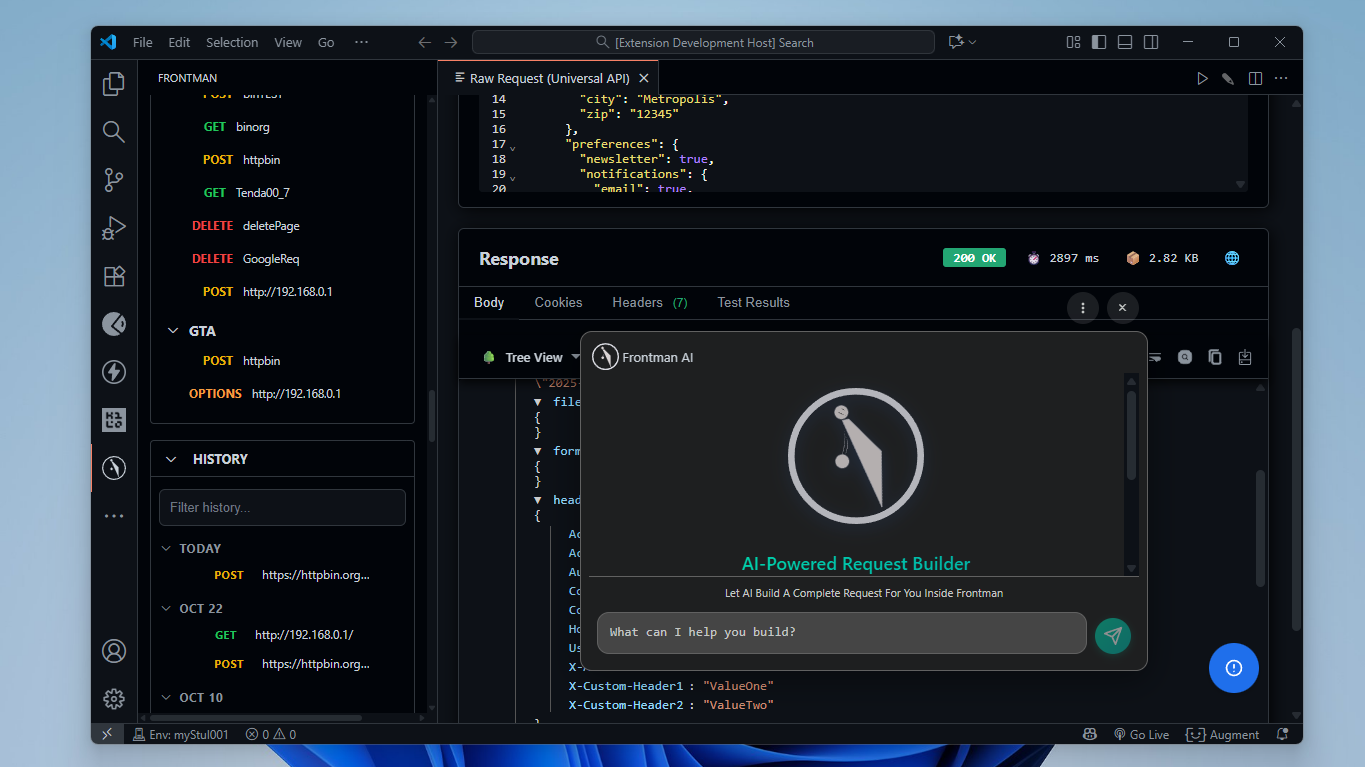Open the Copilot chat icon in title bar

pyautogui.click(x=955, y=42)
